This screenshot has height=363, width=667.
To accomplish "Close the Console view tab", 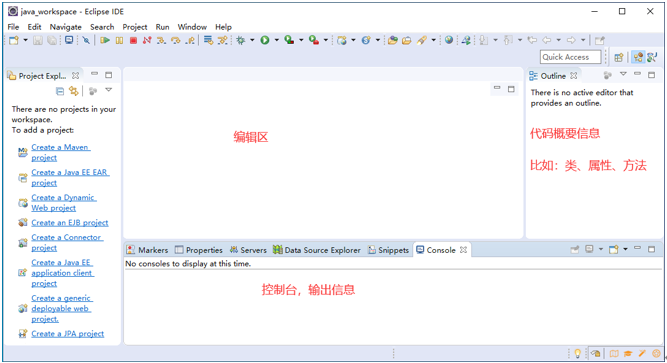I will click(x=463, y=250).
